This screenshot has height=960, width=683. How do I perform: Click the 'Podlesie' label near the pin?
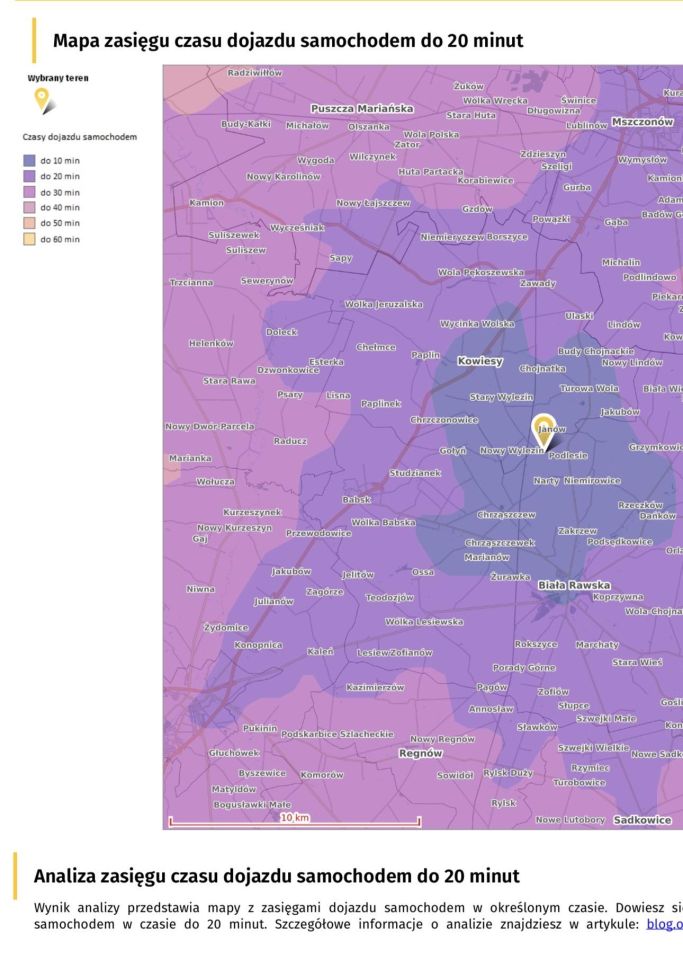tap(567, 456)
